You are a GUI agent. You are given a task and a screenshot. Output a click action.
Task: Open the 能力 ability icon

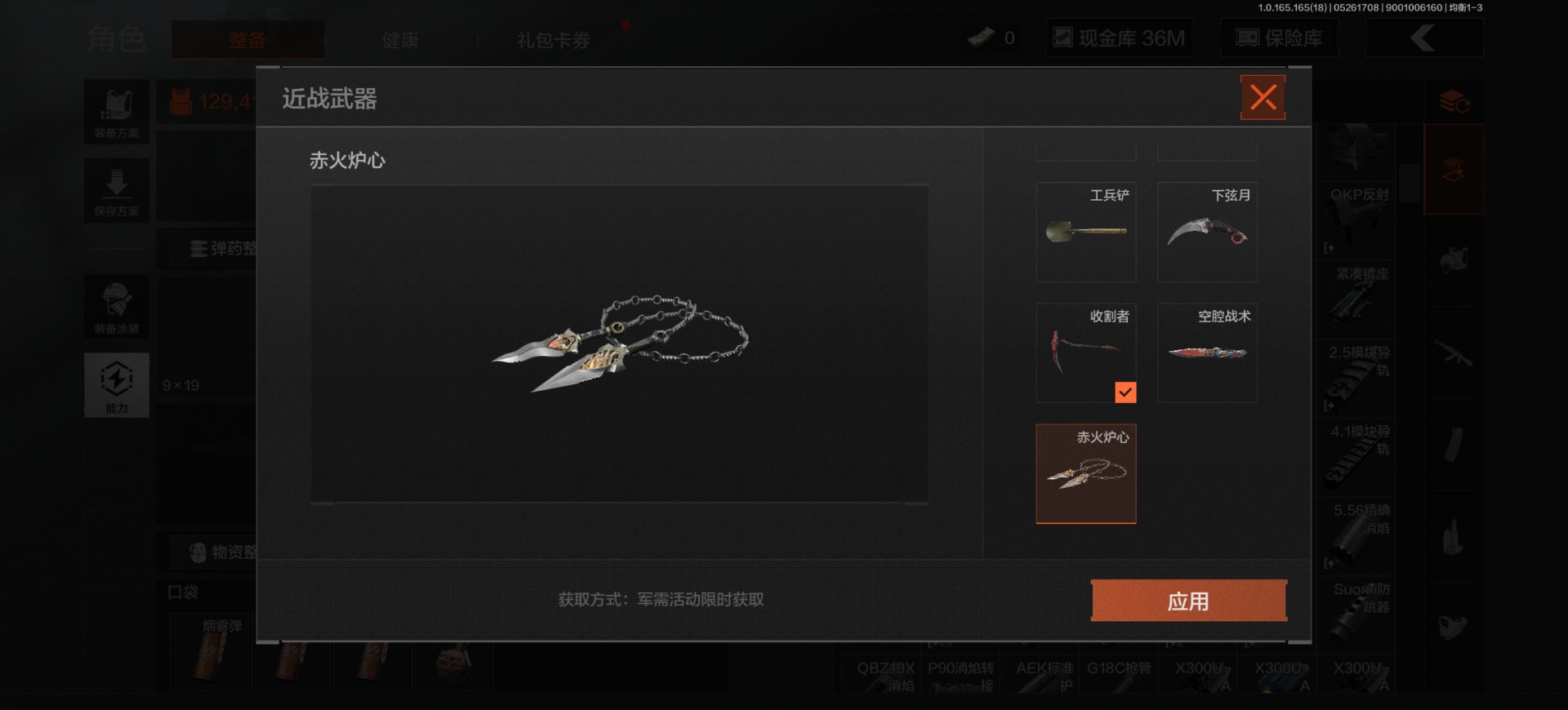tap(117, 385)
